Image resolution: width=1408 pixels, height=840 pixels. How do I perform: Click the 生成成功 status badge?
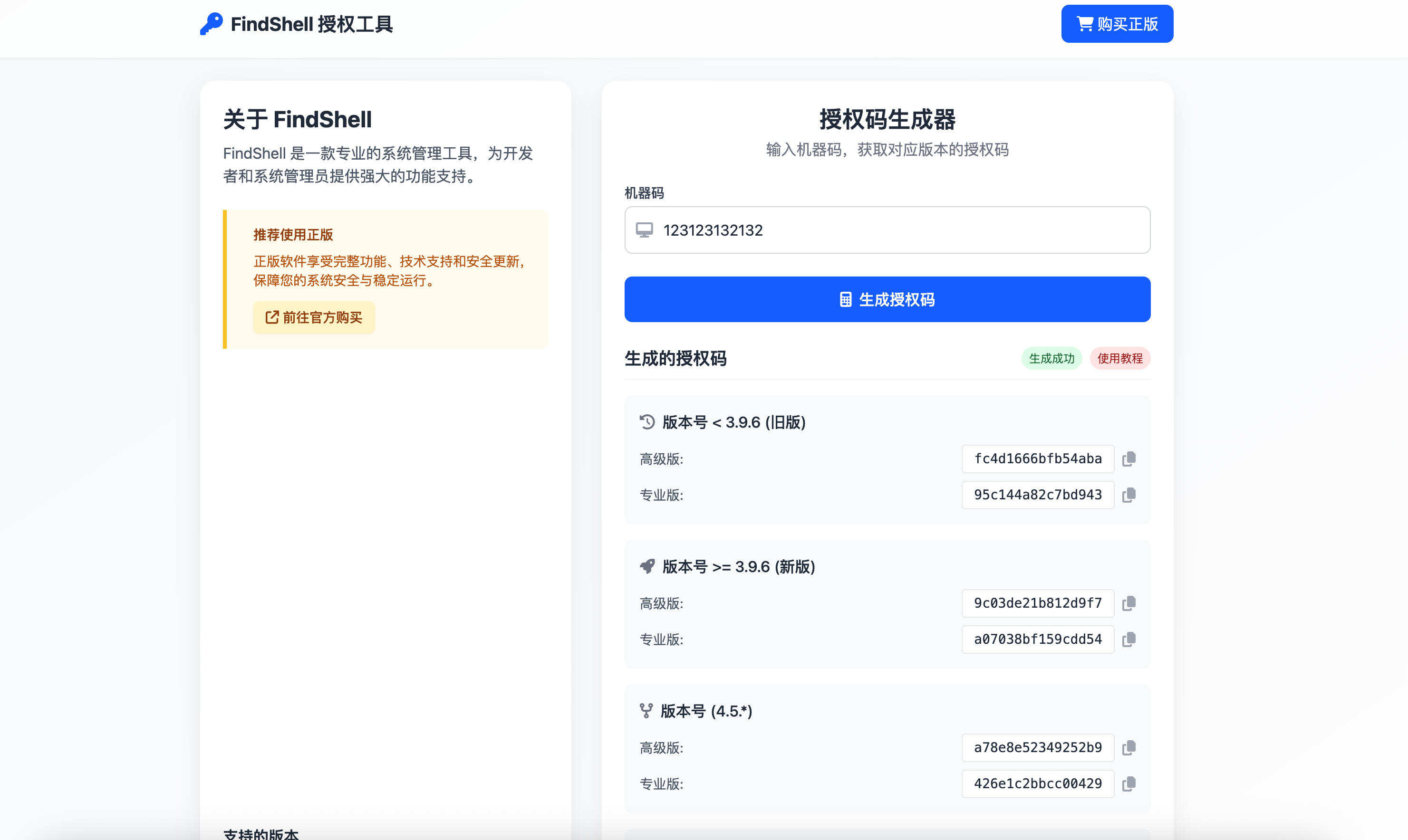(x=1051, y=358)
